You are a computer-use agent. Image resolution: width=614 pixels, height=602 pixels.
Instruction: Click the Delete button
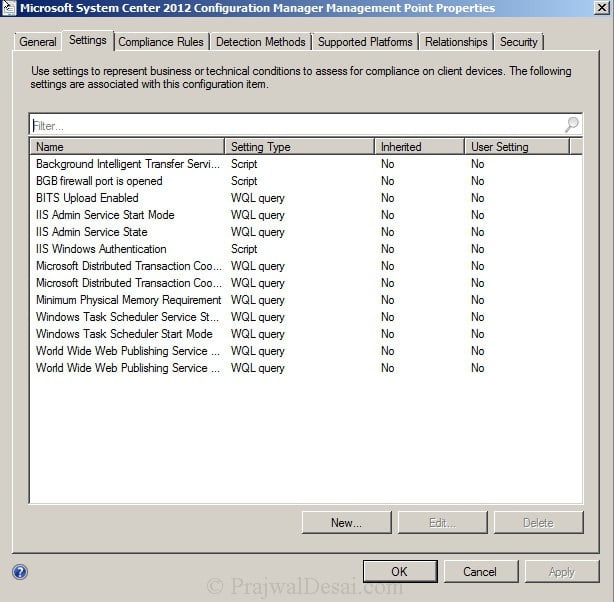[538, 522]
